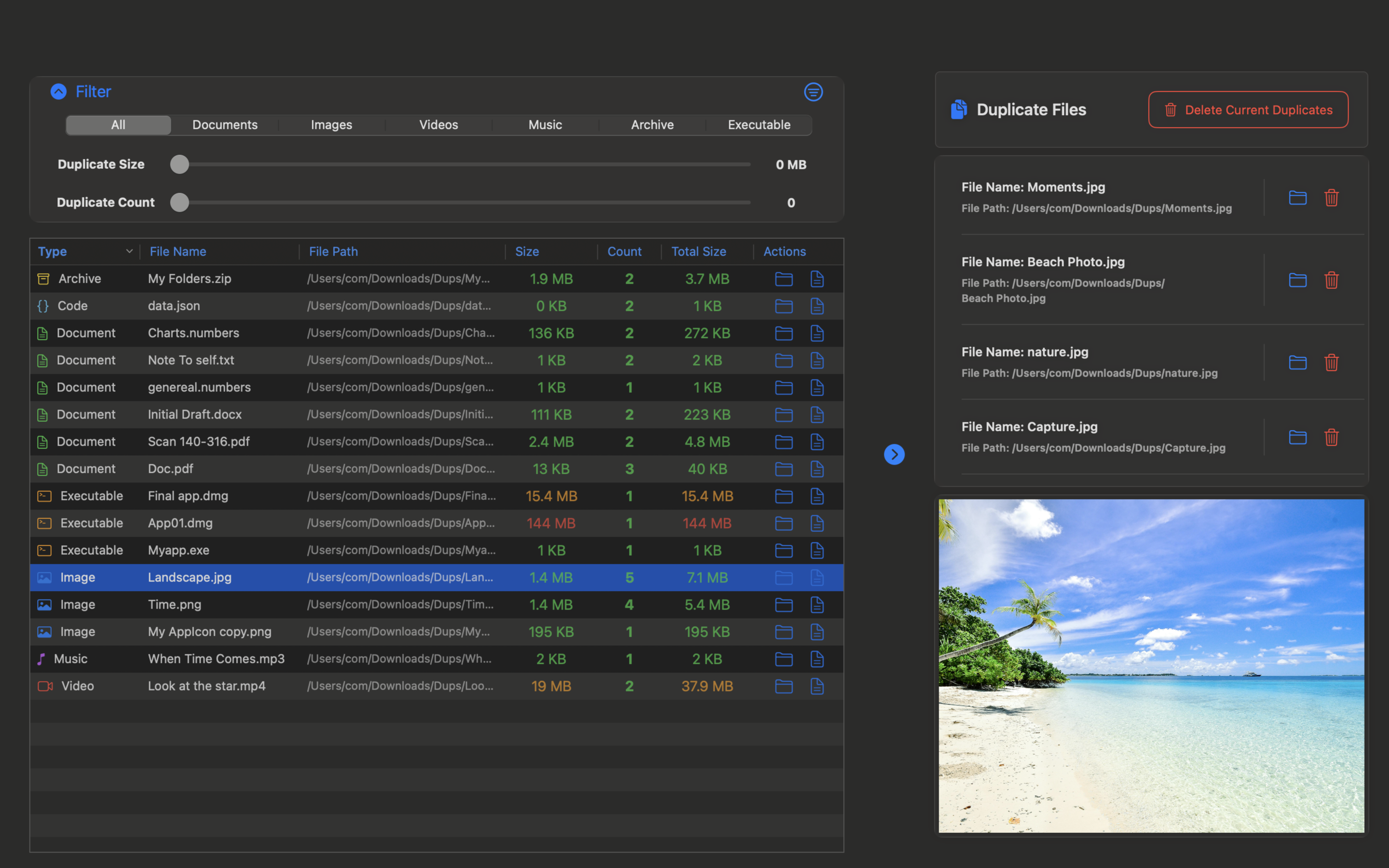Delete the Capture.jpg duplicate

1332,437
